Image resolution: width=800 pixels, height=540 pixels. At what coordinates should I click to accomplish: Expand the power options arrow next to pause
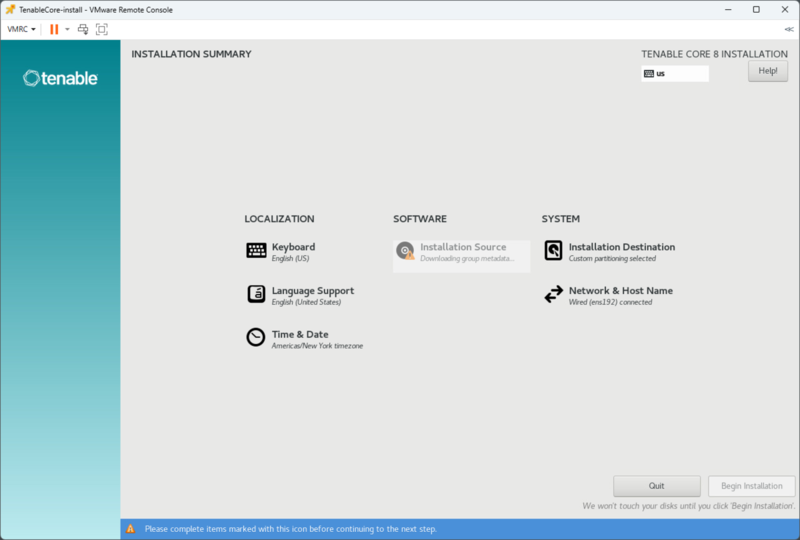click(67, 29)
